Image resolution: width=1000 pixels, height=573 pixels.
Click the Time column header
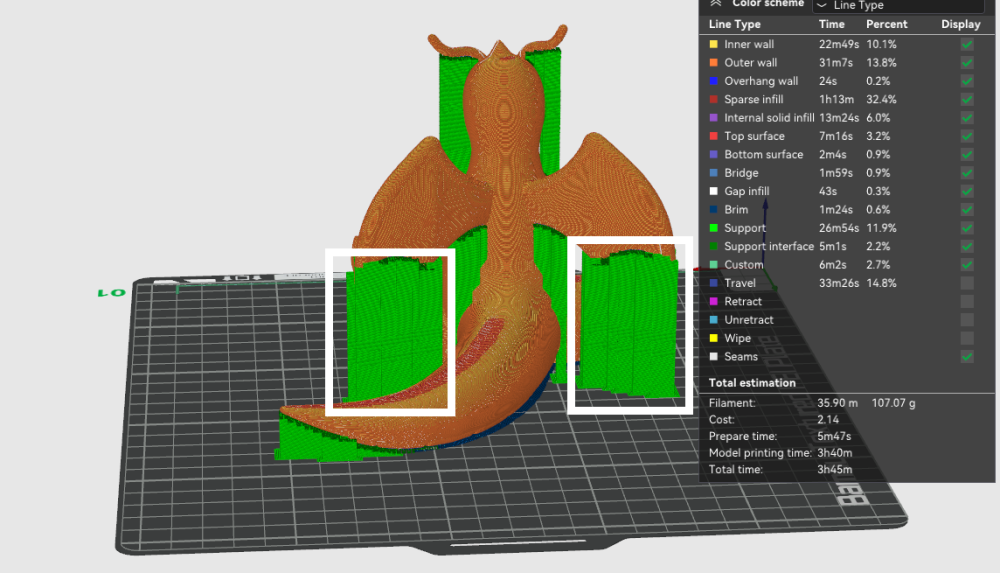pyautogui.click(x=832, y=24)
